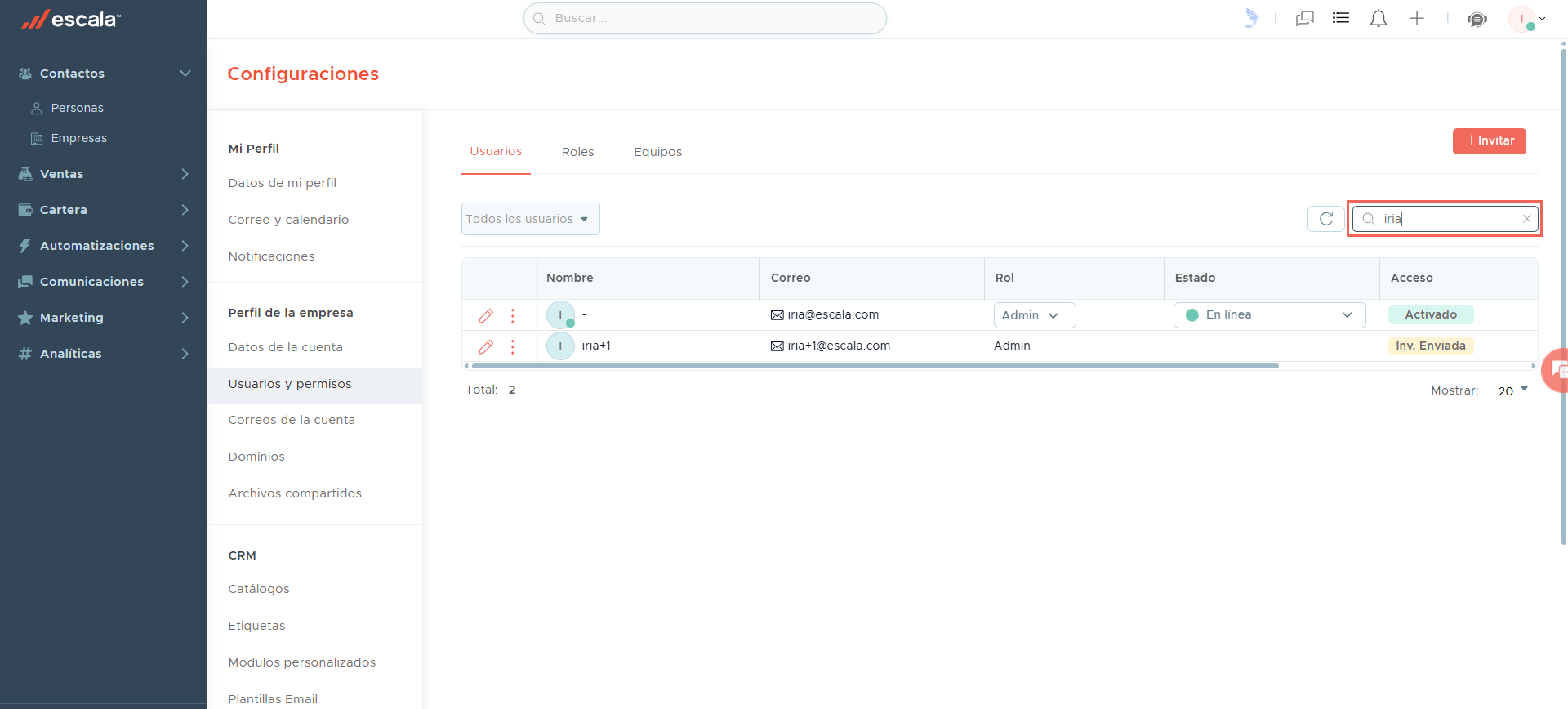The width and height of the screenshot is (1568, 709).
Task: Click the avatar of user iria+1
Action: [x=560, y=346]
